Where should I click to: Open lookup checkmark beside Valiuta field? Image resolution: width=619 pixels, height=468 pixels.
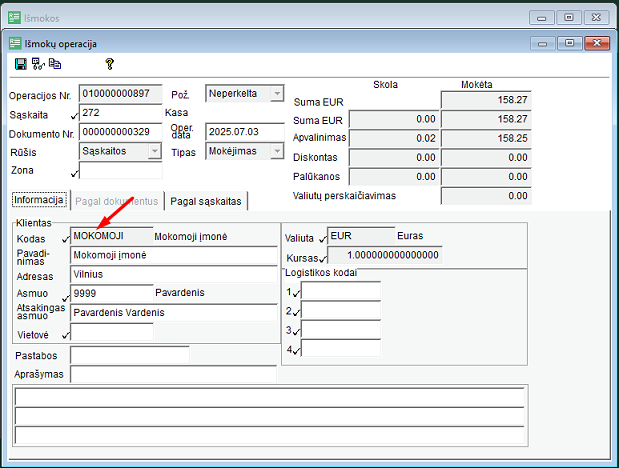(x=323, y=239)
